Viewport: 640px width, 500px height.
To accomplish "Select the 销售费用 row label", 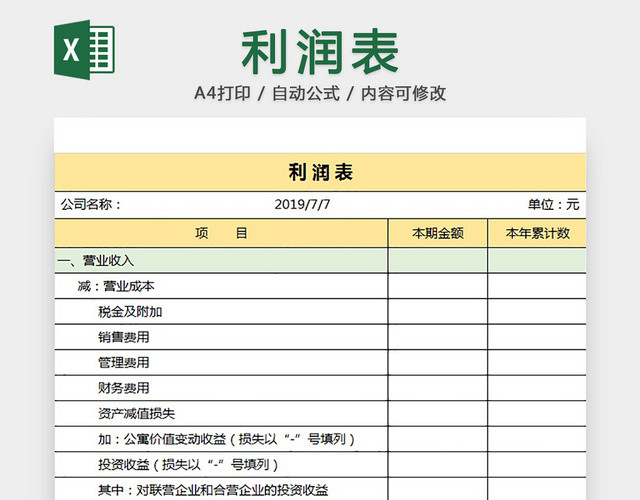I will (x=124, y=337).
